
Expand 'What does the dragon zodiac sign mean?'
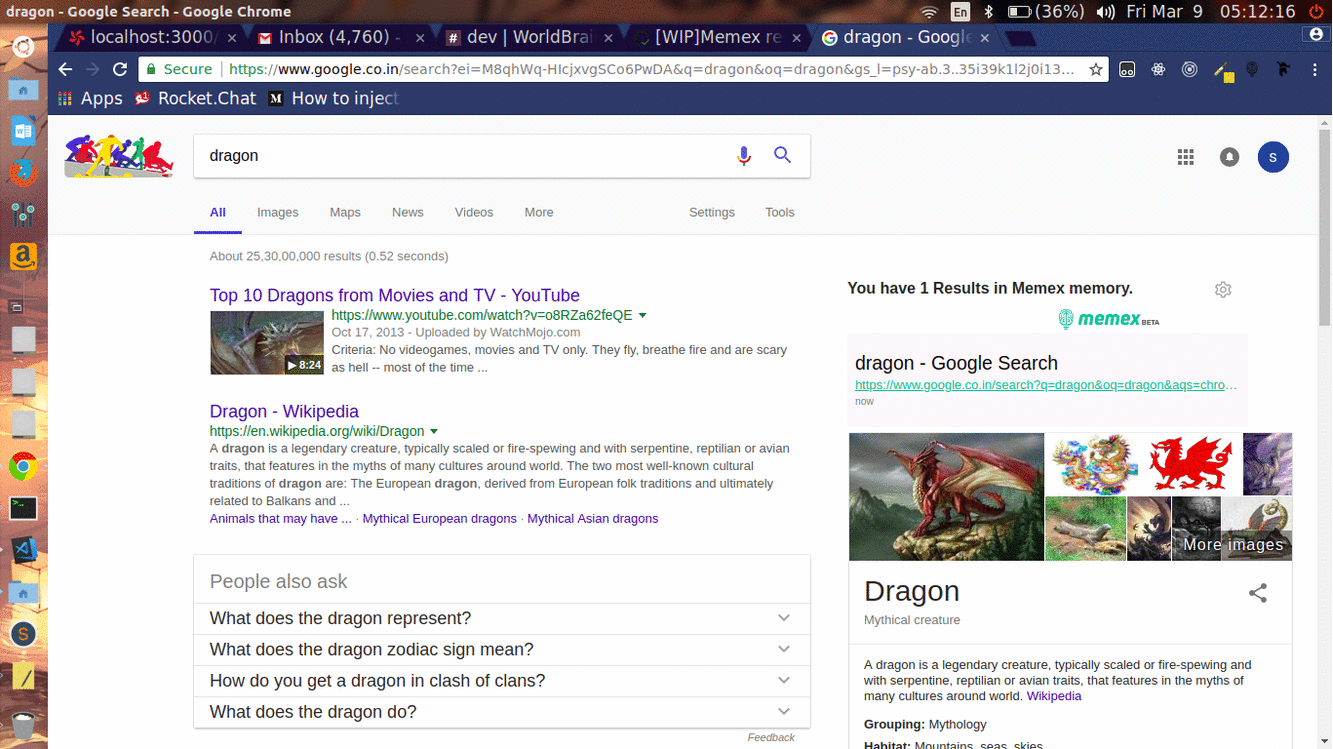[501, 649]
